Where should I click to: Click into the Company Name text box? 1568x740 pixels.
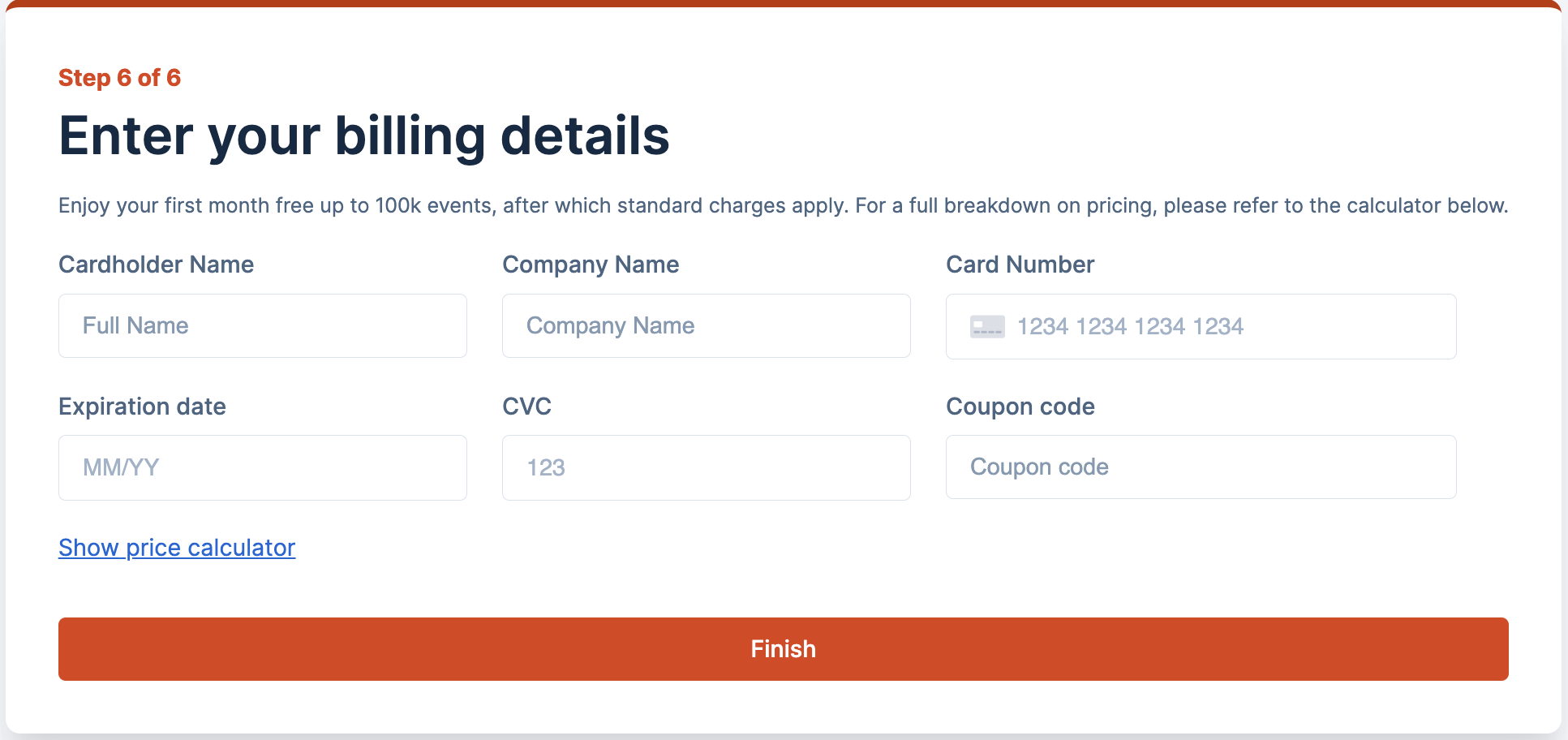click(706, 326)
